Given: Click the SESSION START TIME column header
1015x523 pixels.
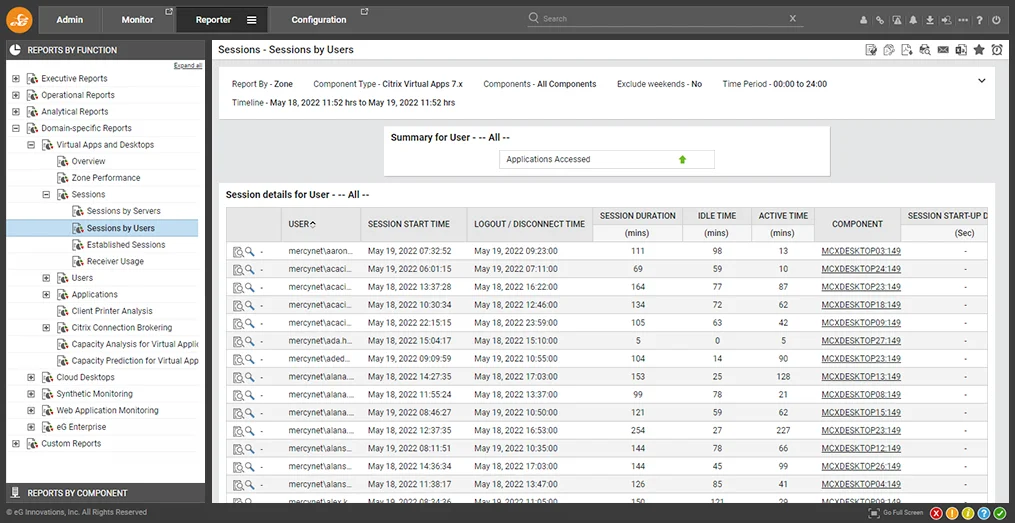Looking at the screenshot, I should pyautogui.click(x=413, y=224).
